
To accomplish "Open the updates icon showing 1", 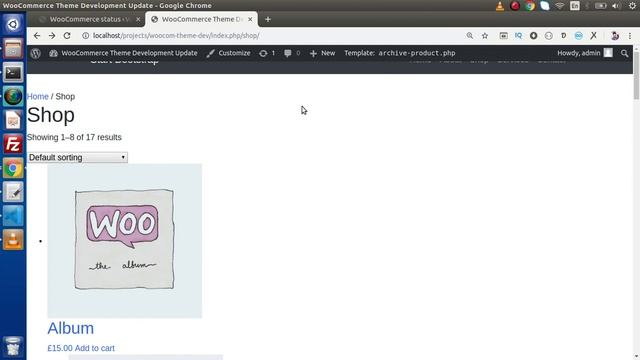I will click(267, 53).
